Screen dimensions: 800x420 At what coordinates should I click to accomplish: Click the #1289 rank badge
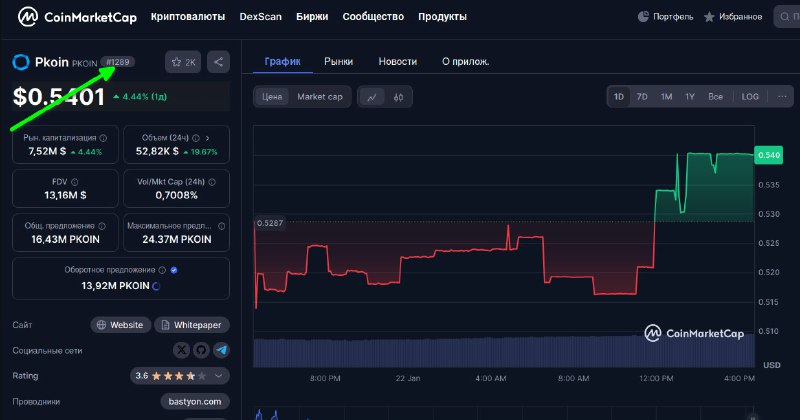(x=118, y=62)
